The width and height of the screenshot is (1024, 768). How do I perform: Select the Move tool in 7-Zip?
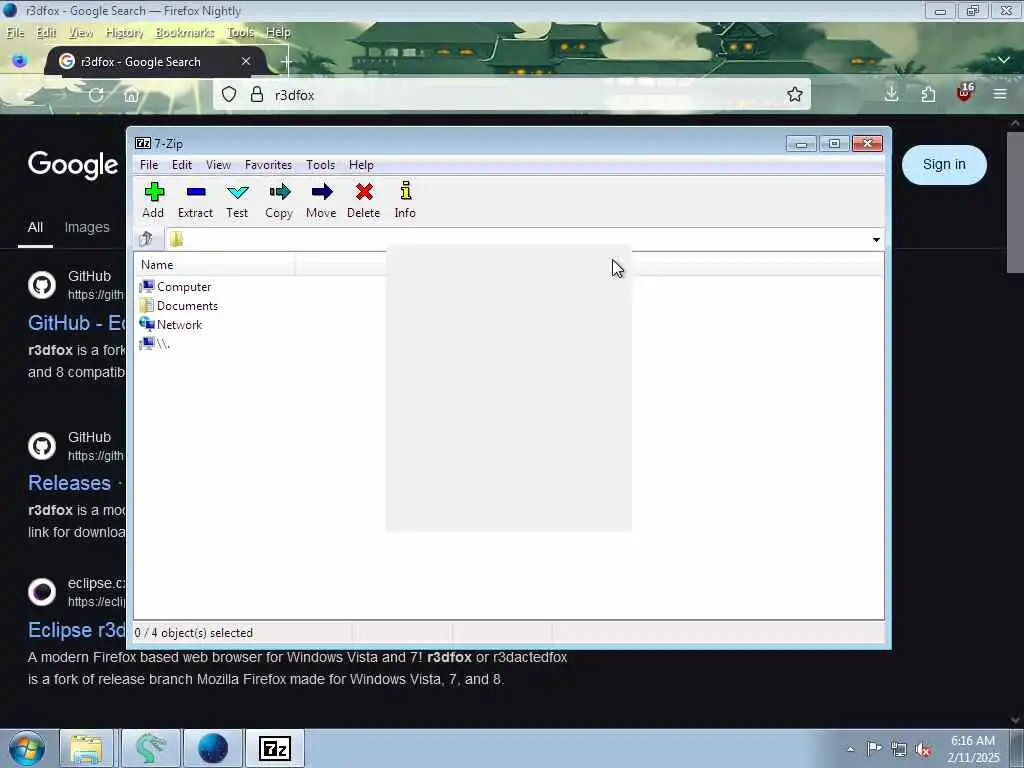(x=321, y=200)
